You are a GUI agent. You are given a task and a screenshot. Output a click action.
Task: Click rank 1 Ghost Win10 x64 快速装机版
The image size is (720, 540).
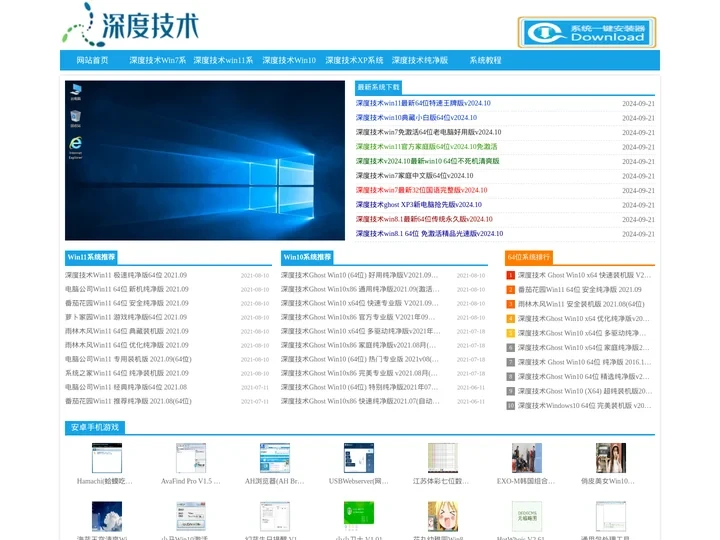tap(584, 276)
